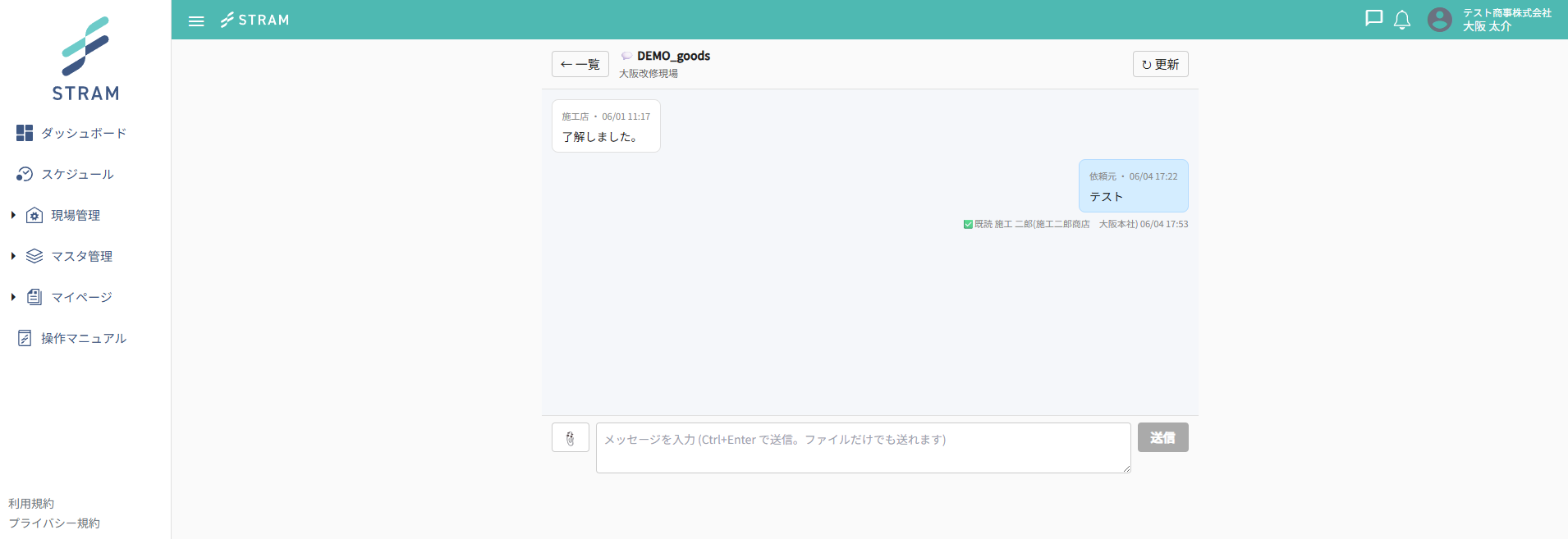Image resolution: width=1568 pixels, height=539 pixels.
Task: Focus the message input textarea
Action: pyautogui.click(x=864, y=448)
